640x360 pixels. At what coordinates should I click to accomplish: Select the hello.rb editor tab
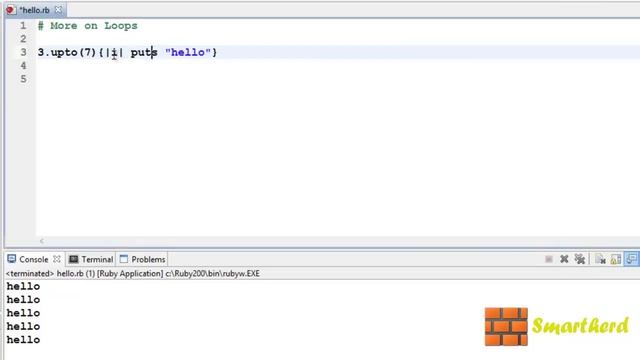(35, 10)
